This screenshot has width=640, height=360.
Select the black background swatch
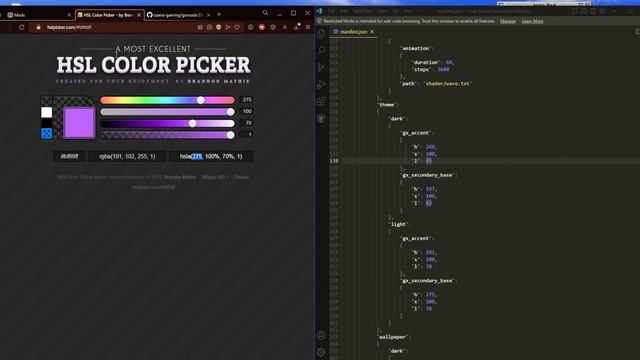point(47,123)
